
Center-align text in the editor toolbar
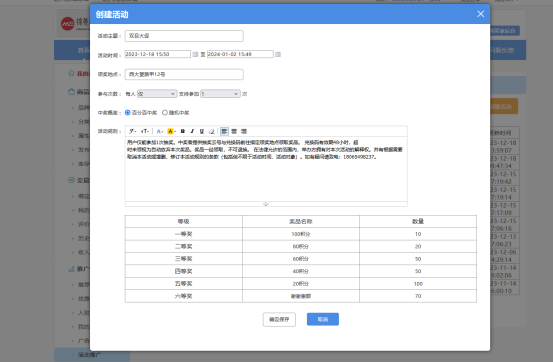pyautogui.click(x=234, y=131)
